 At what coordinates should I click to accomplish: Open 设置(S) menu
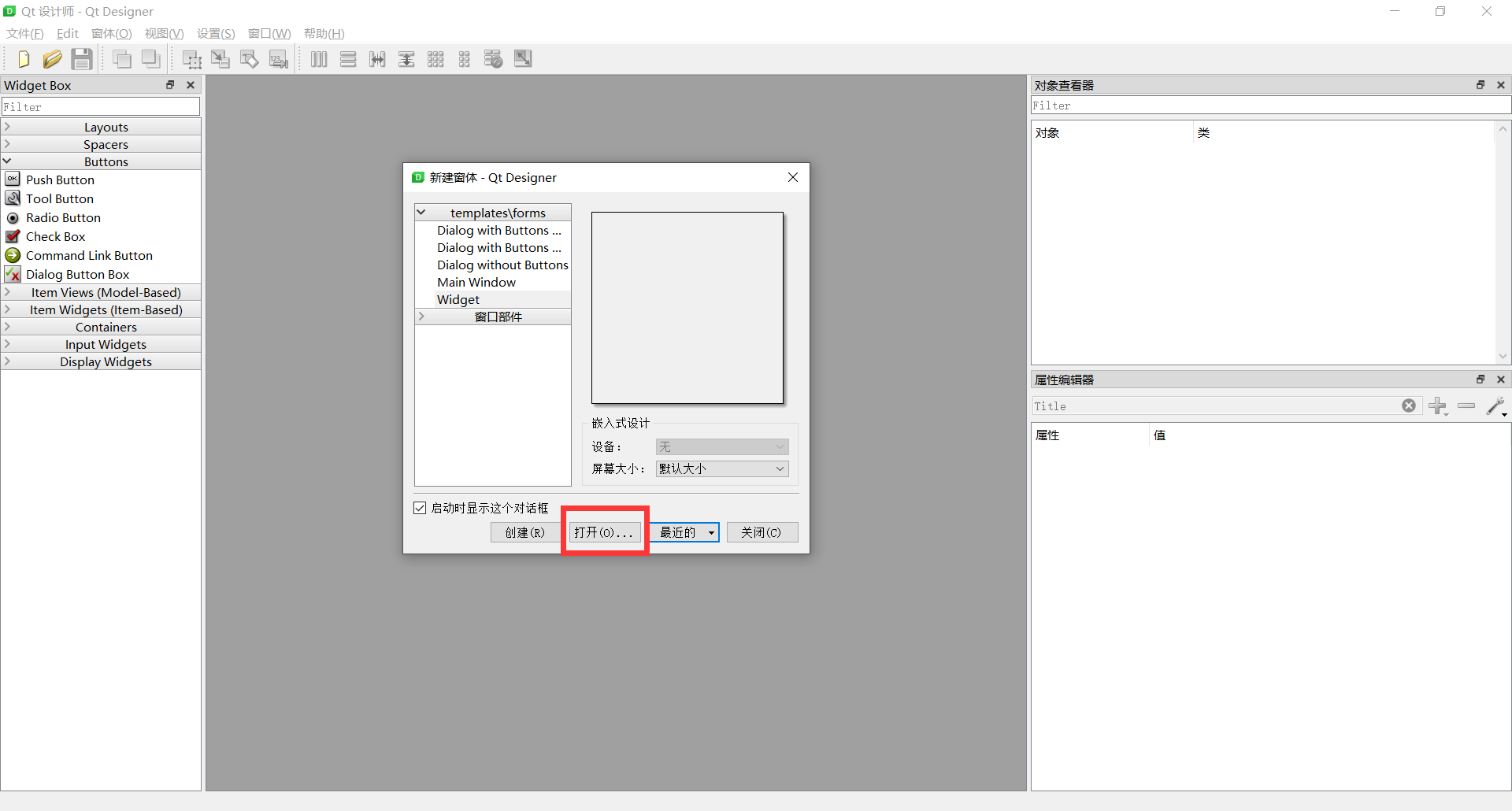216,34
